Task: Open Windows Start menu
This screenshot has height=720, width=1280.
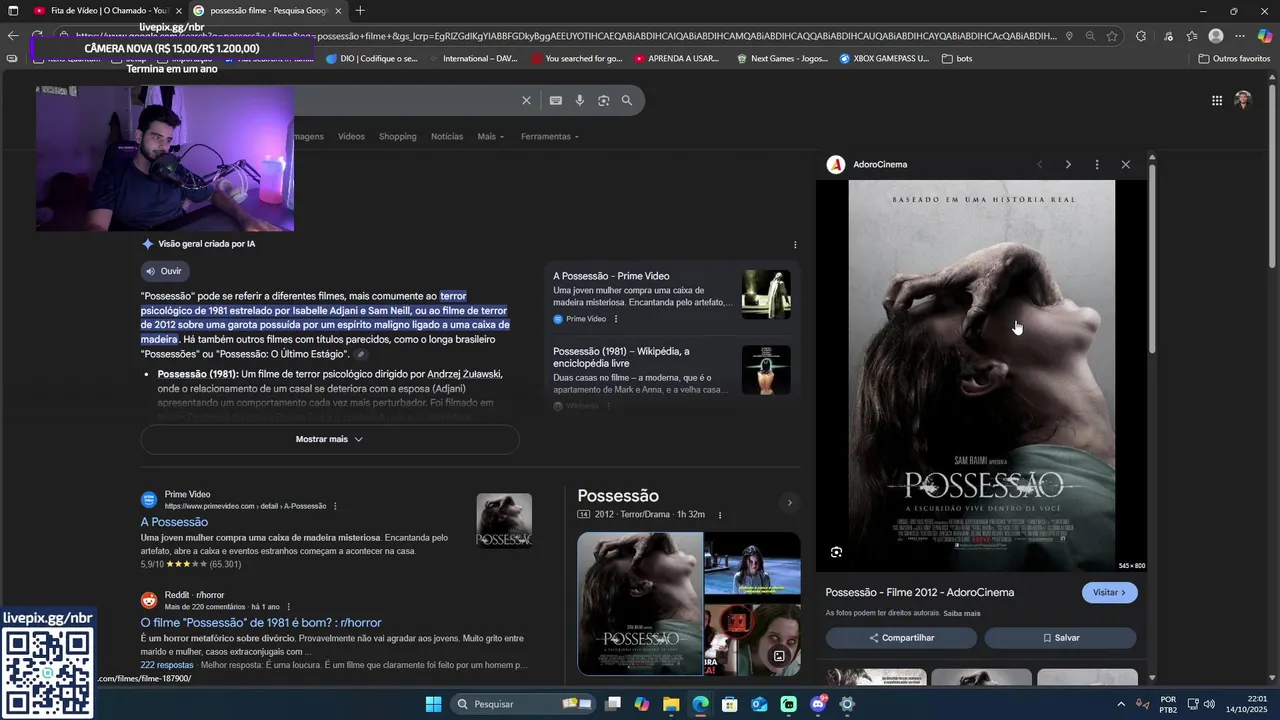Action: coord(433,704)
